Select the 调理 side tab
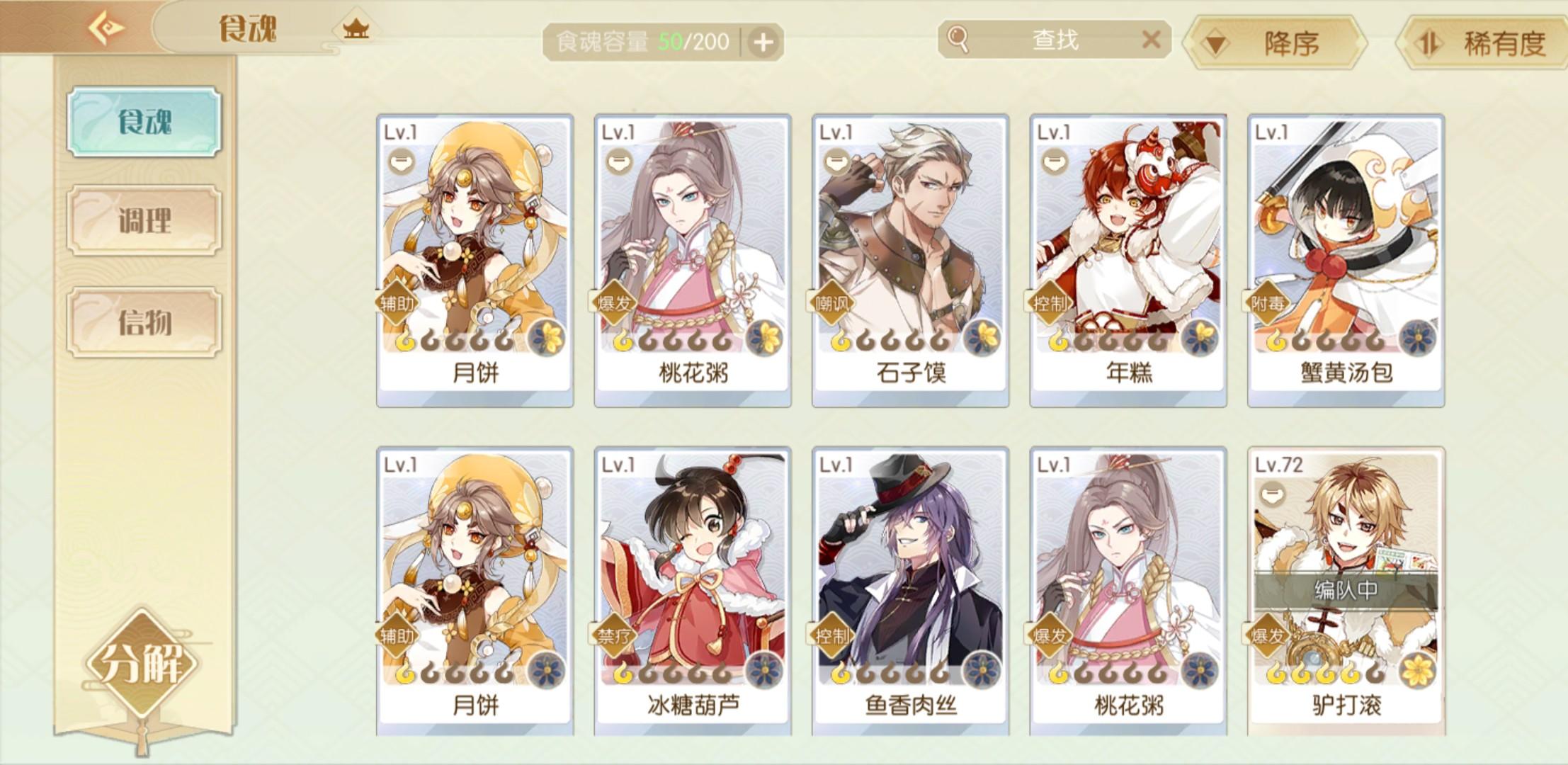 pyautogui.click(x=144, y=220)
